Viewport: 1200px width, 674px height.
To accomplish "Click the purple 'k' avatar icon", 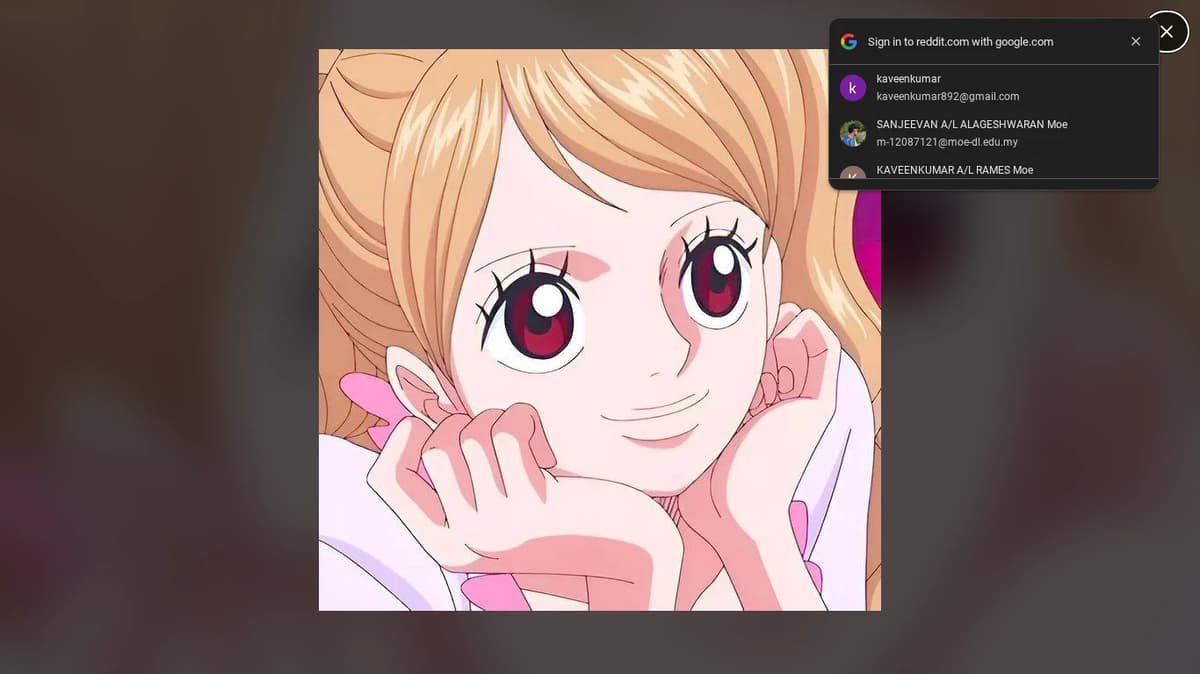I will [852, 88].
